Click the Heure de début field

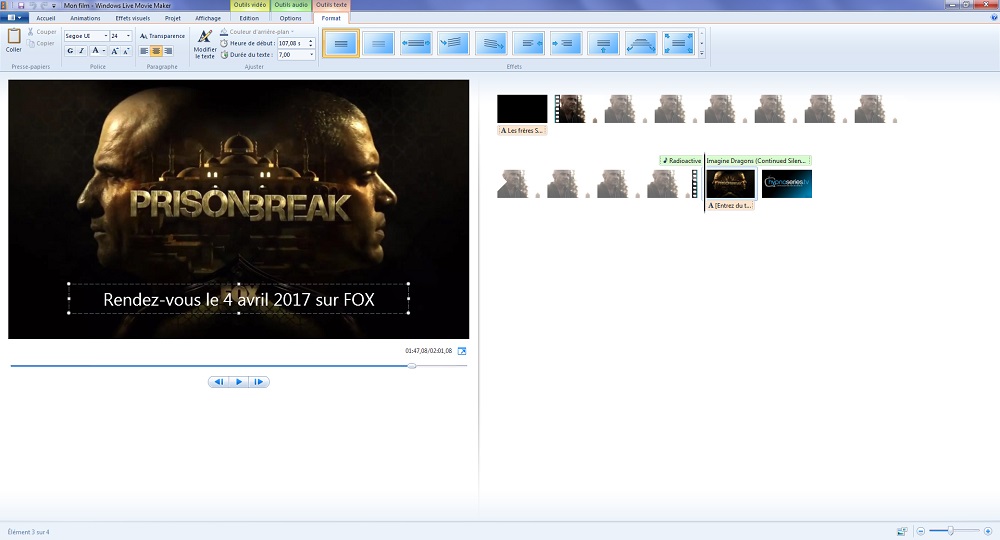tap(292, 43)
